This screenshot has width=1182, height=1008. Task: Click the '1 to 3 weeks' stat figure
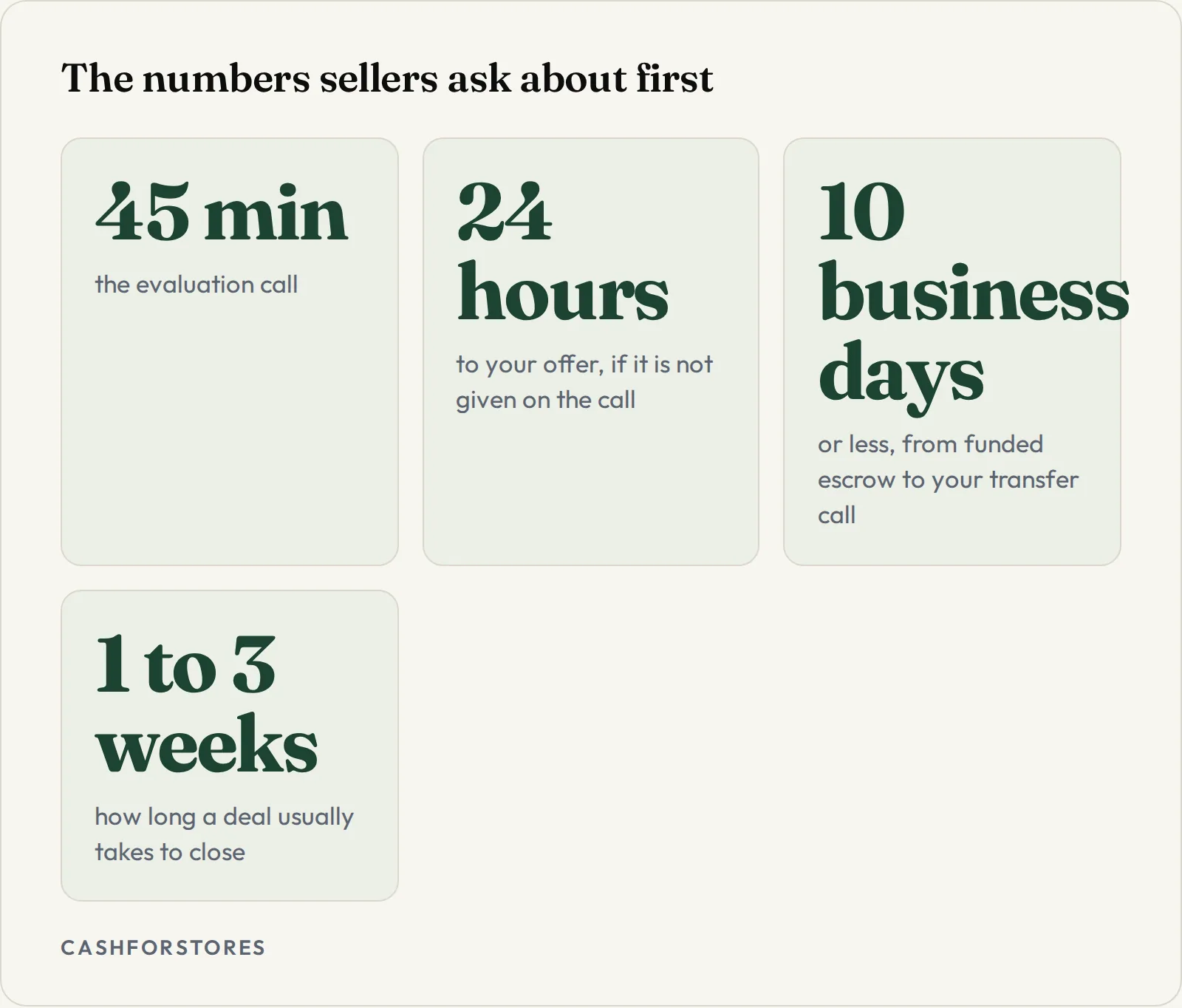(207, 704)
